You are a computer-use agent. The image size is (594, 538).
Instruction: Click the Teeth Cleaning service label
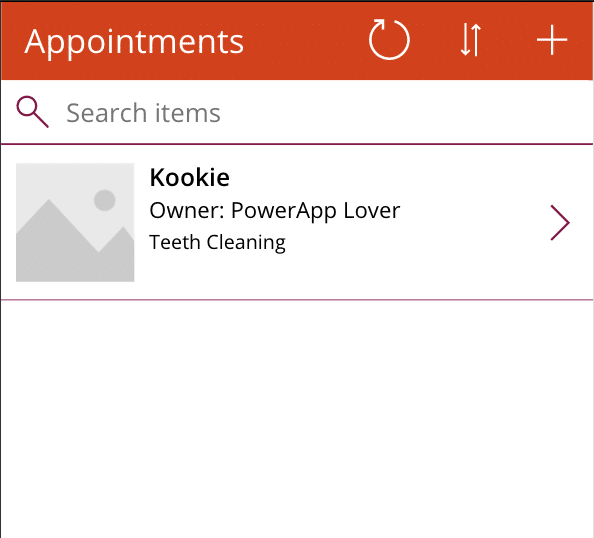pyautogui.click(x=217, y=242)
